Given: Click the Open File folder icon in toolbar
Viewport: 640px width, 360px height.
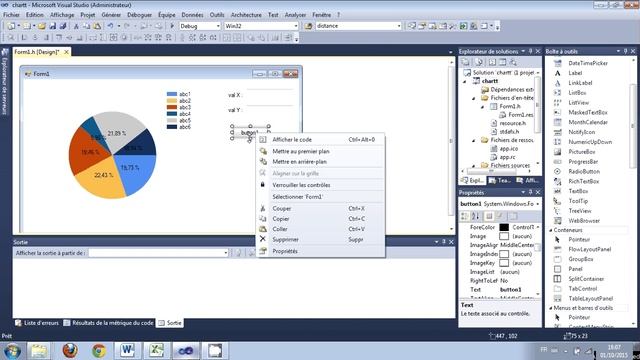Looking at the screenshot, I should 42,26.
